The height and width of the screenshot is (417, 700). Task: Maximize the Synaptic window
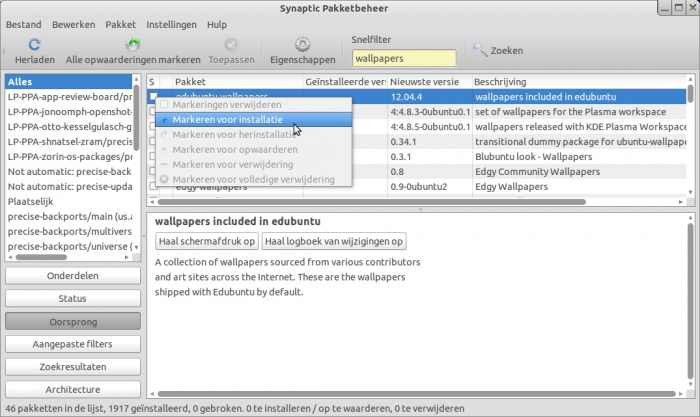[x=679, y=8]
